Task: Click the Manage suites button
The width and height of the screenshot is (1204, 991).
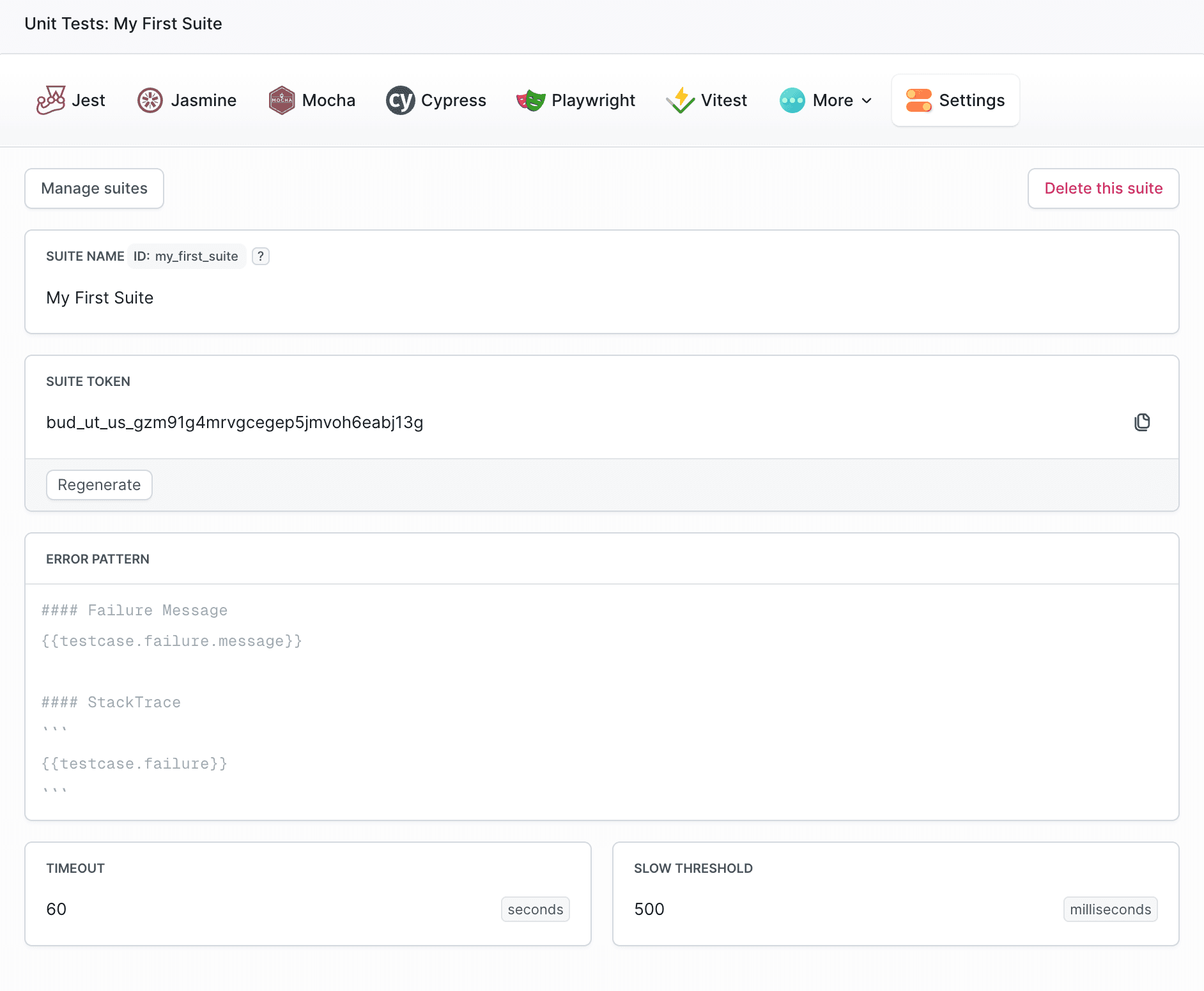Action: [x=94, y=188]
